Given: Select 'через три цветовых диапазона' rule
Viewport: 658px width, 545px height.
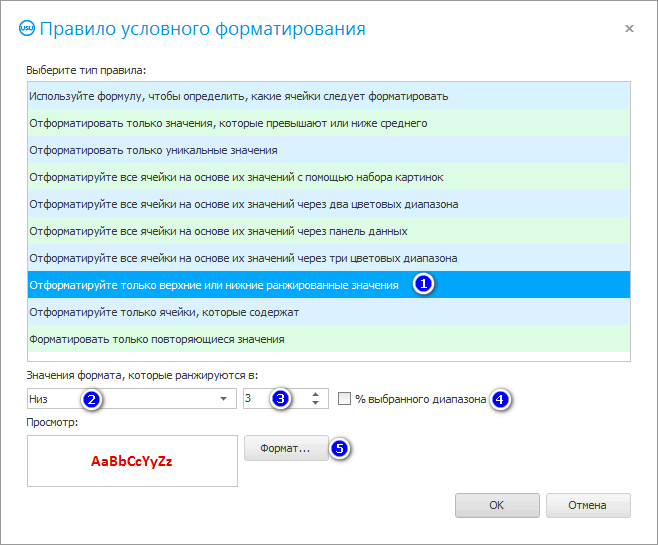Looking at the screenshot, I should (x=243, y=258).
